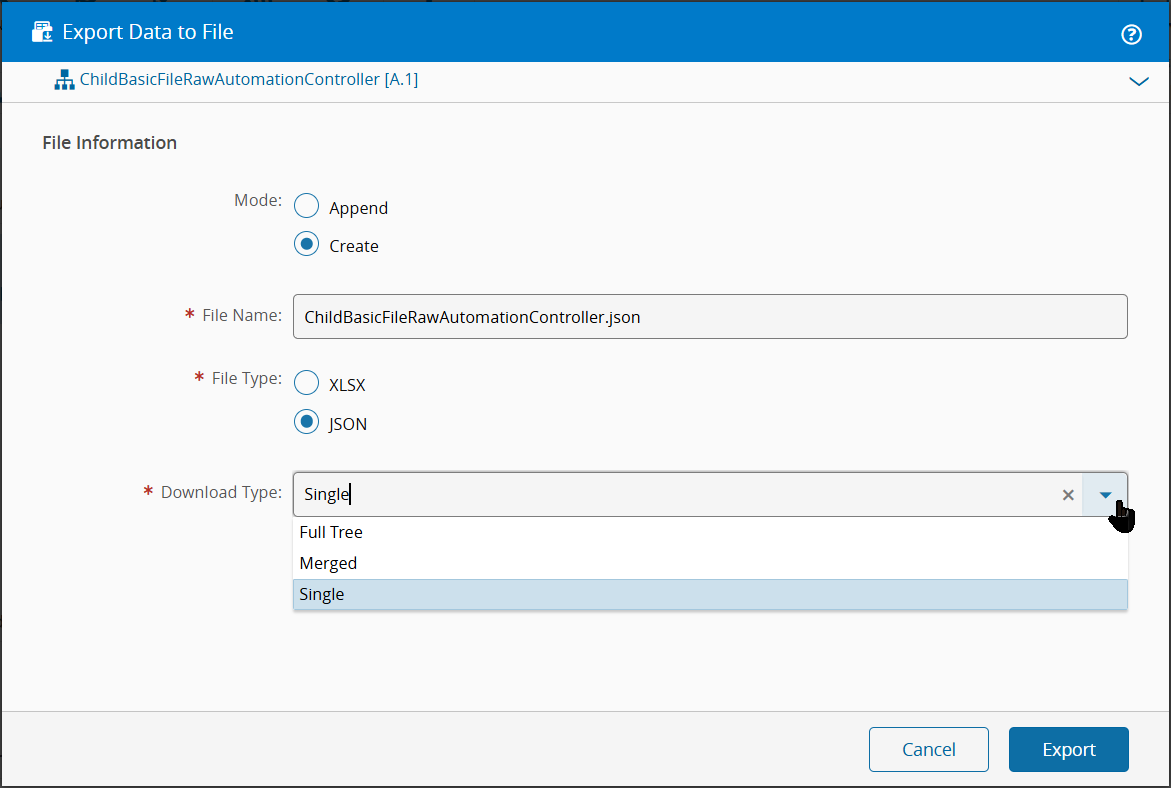The image size is (1171, 788).
Task: Choose JSON as the file type
Action: click(x=306, y=423)
